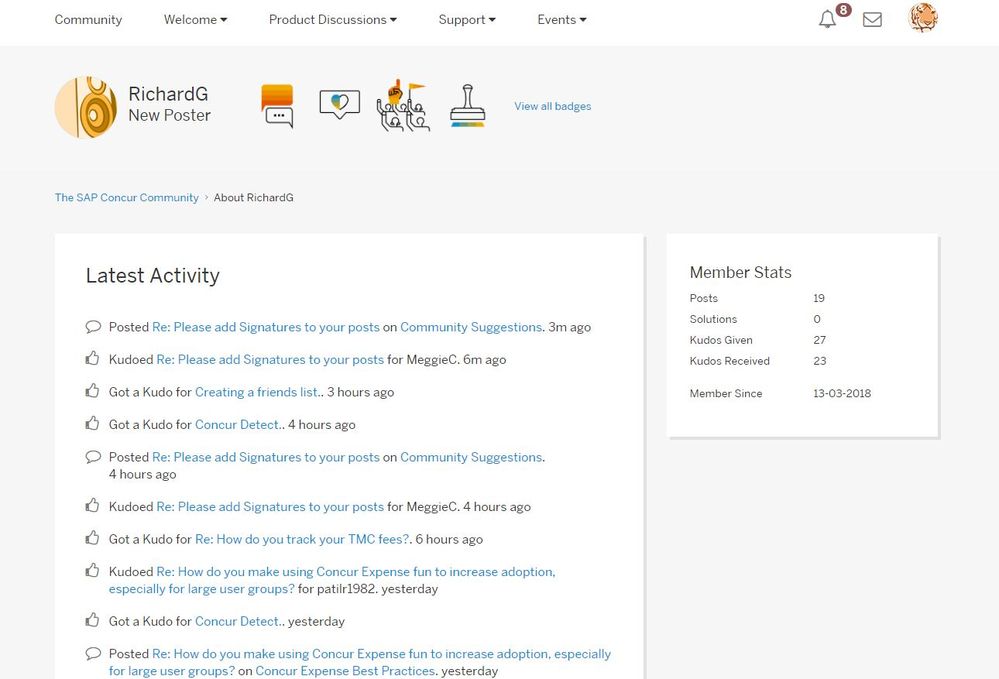Open the signatures post link from 3m ago
The width and height of the screenshot is (999, 679).
coord(266,327)
